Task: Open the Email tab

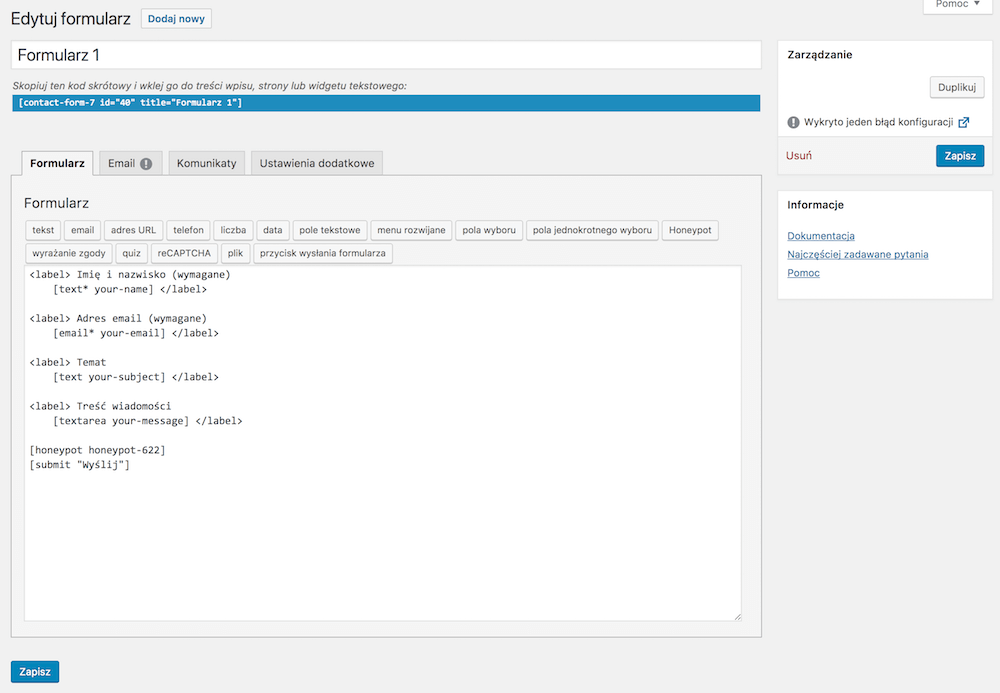Action: pyautogui.click(x=131, y=163)
